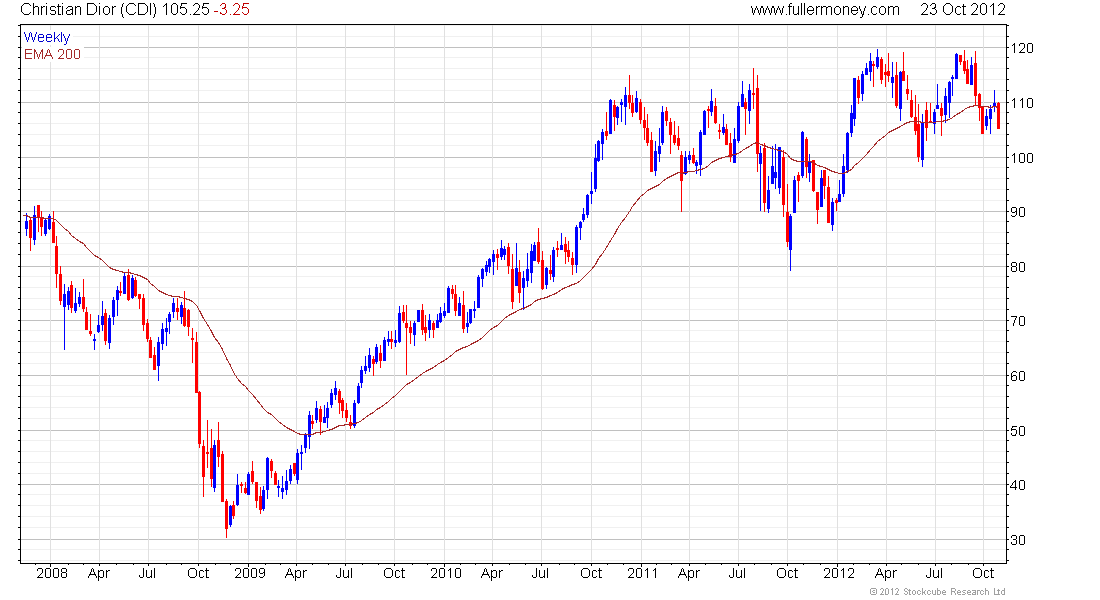Click the 110 price axis label
Screen dimensions: 1100x600
click(x=1021, y=103)
